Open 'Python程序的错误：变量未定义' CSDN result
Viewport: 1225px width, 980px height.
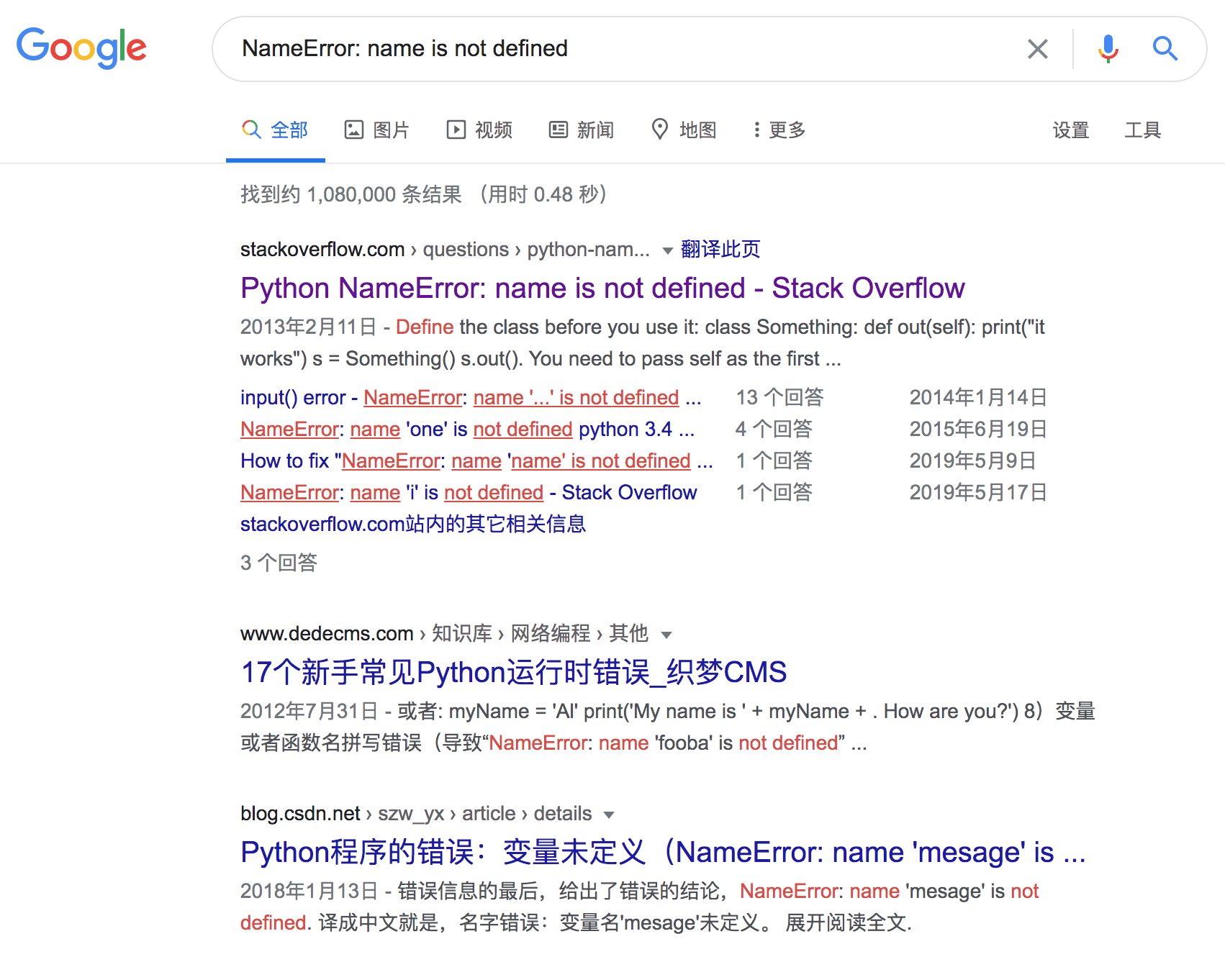point(663,852)
